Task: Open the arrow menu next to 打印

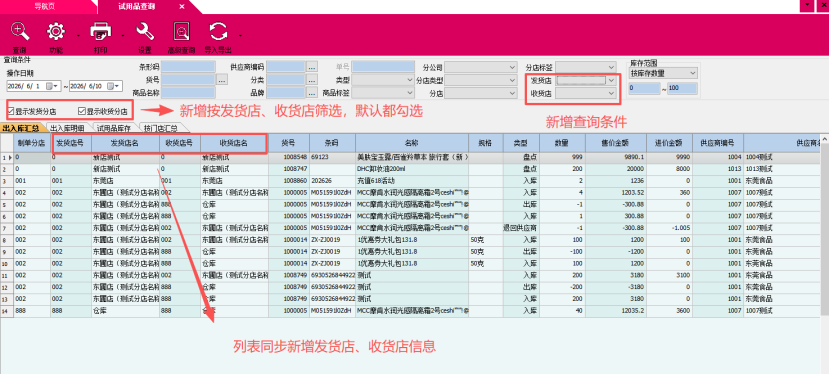Action: coord(123,35)
